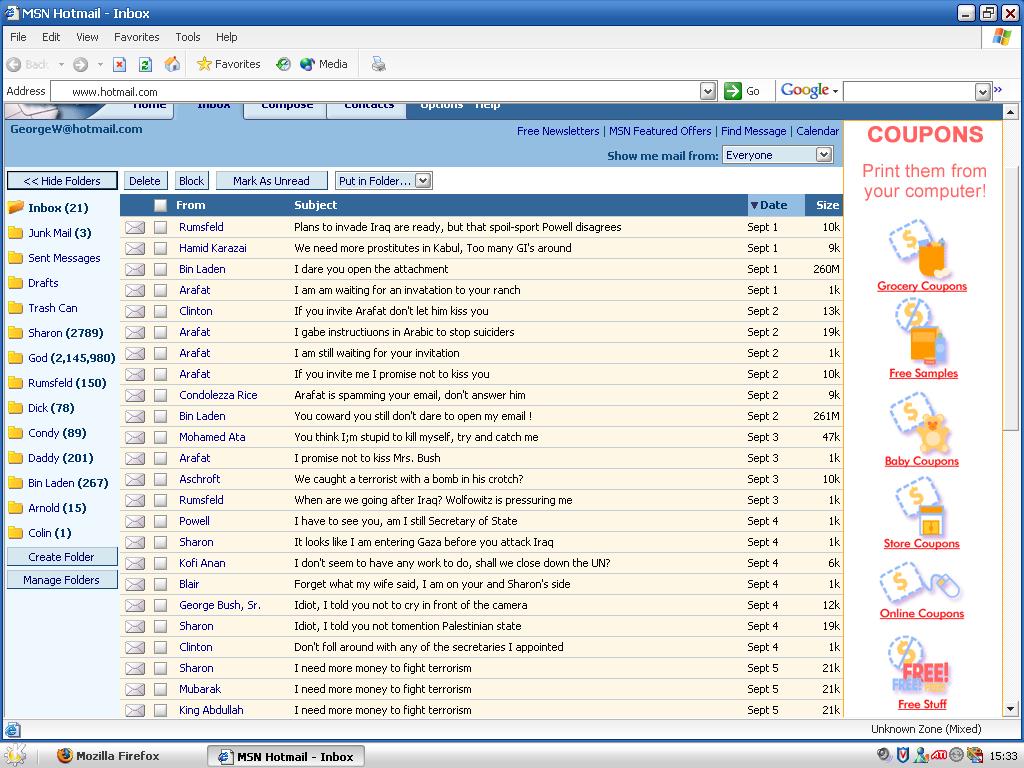Check the Aschroft message checkbox
1024x768 pixels.
click(x=160, y=479)
